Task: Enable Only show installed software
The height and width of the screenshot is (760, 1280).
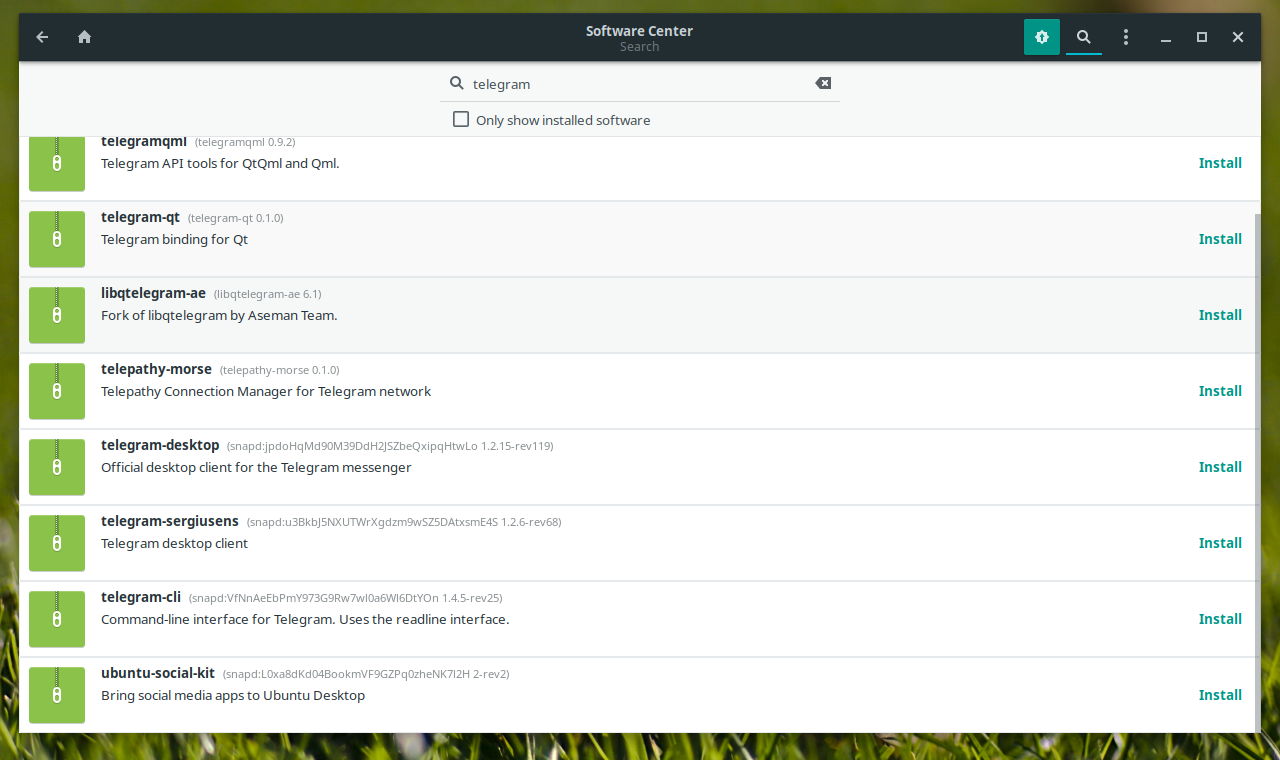Action: pos(461,119)
